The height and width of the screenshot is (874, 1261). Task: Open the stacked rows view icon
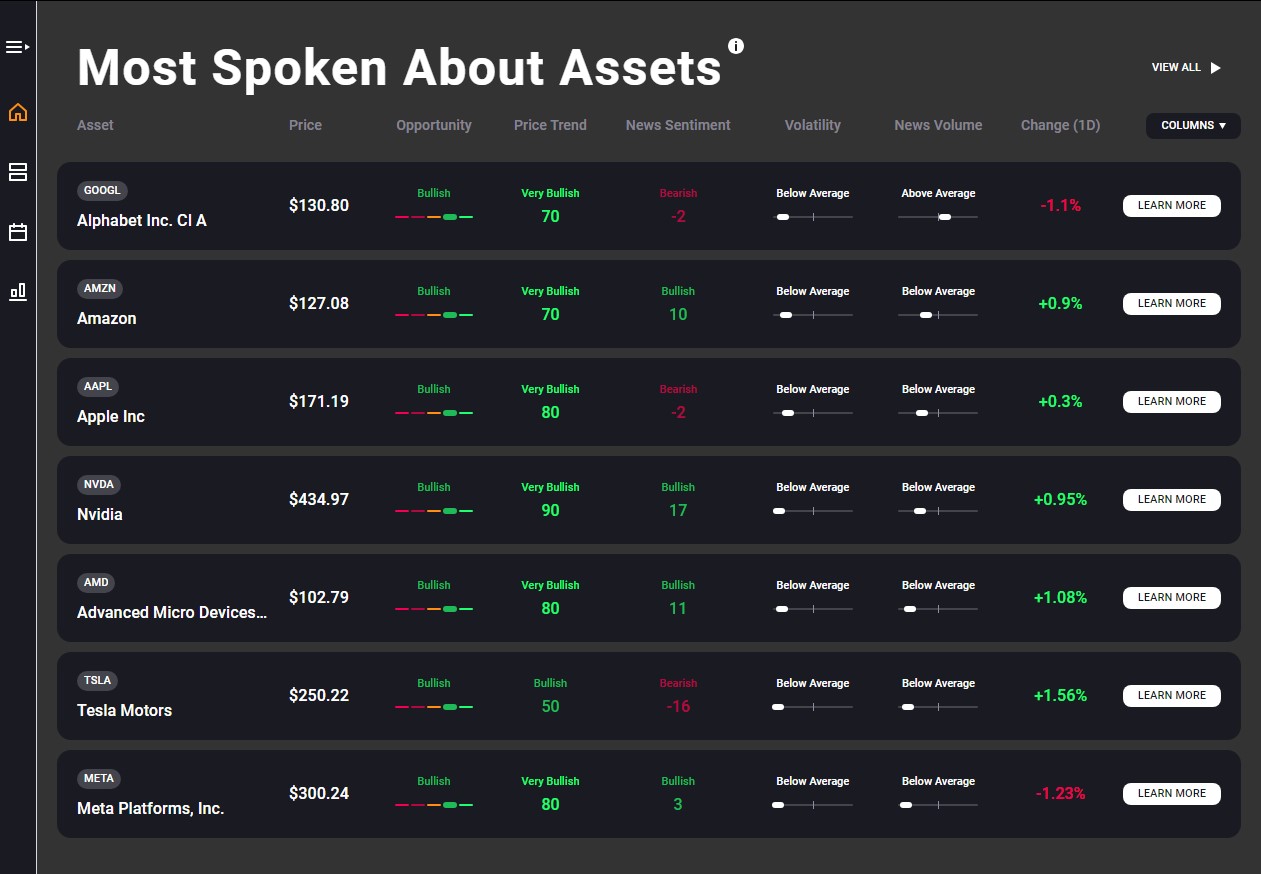17,172
